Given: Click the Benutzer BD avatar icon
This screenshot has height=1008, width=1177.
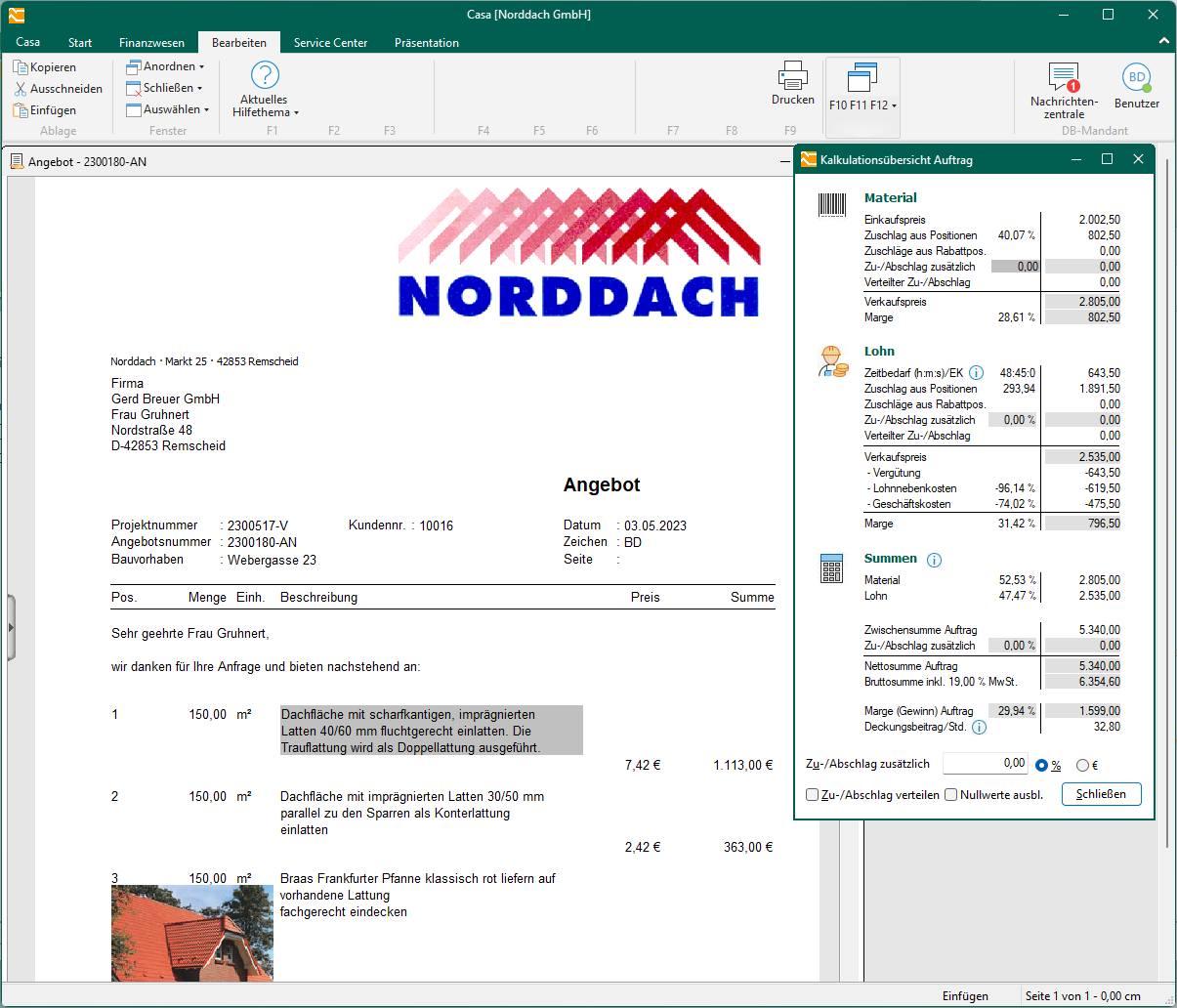Looking at the screenshot, I should coord(1136,78).
